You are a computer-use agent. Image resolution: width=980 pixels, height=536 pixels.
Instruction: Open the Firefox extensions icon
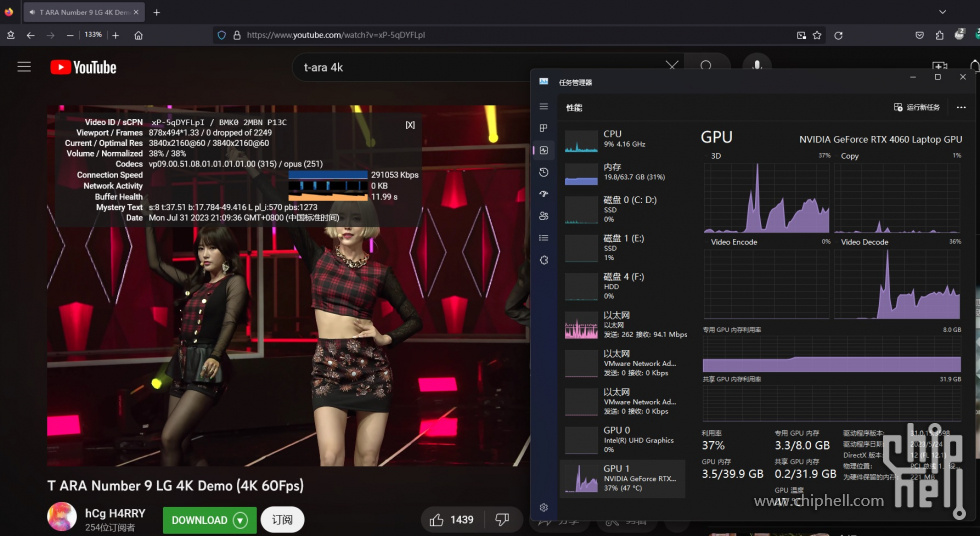point(939,36)
